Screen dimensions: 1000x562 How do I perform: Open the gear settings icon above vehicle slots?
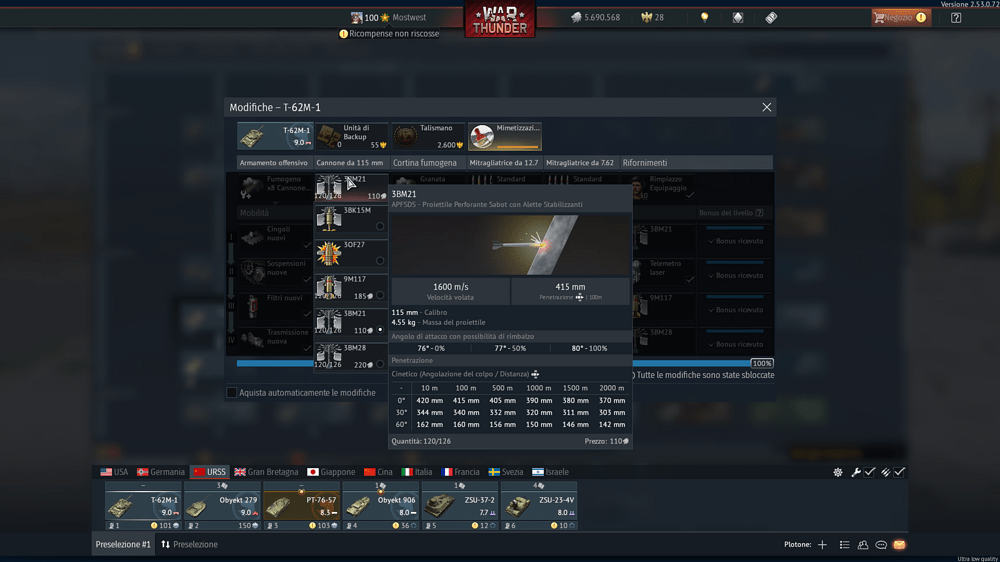837,472
